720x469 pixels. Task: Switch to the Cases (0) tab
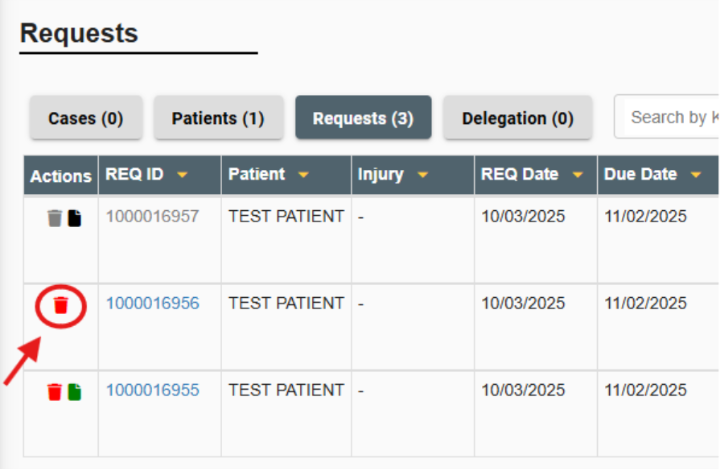86,118
